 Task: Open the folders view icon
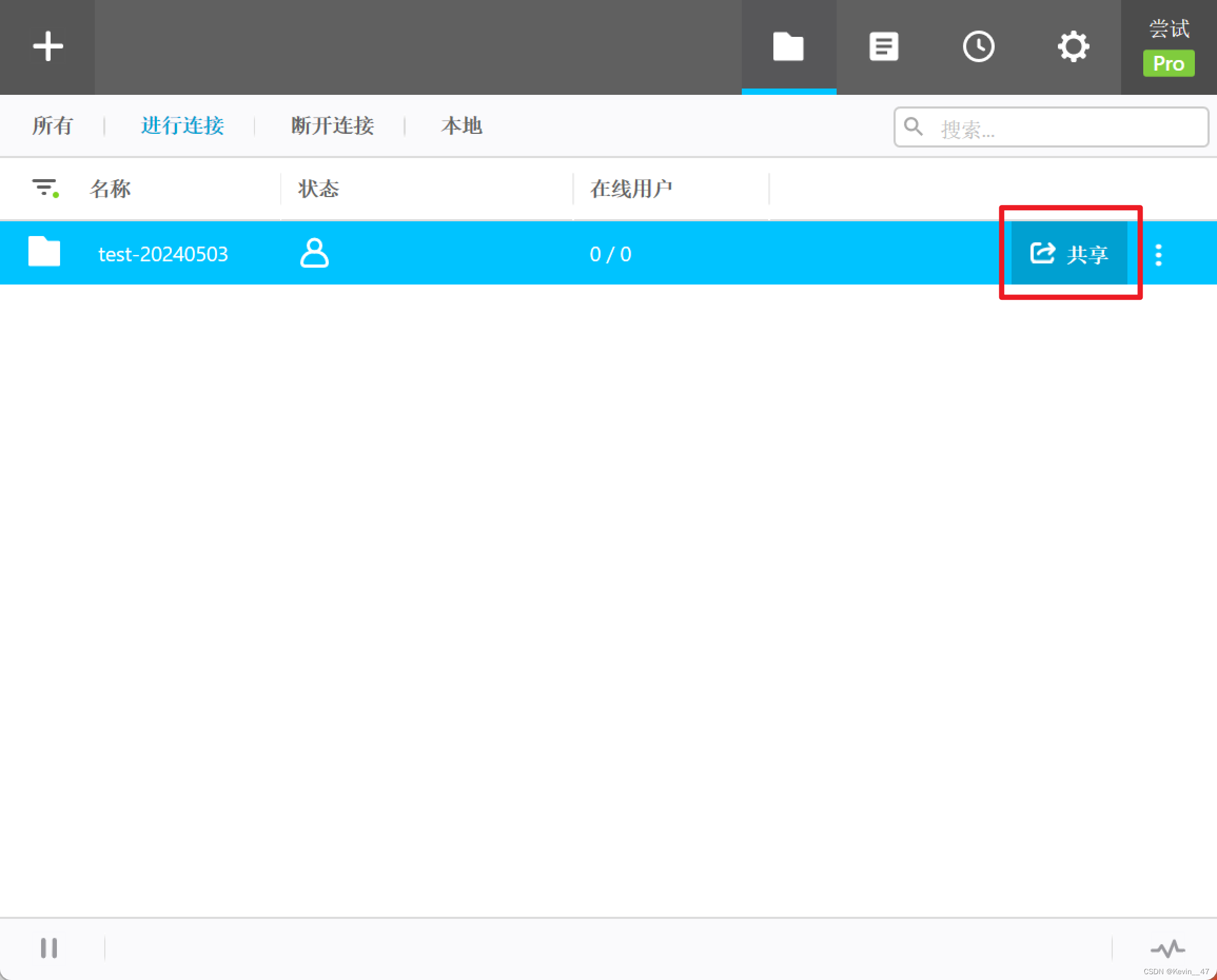[x=788, y=46]
